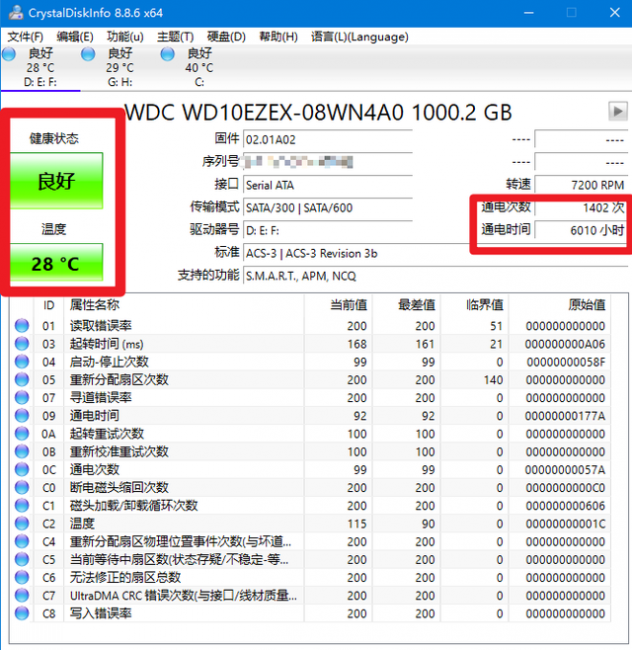632x650 pixels.
Task: Click the blue status orb above C:
Action: [x=167, y=54]
